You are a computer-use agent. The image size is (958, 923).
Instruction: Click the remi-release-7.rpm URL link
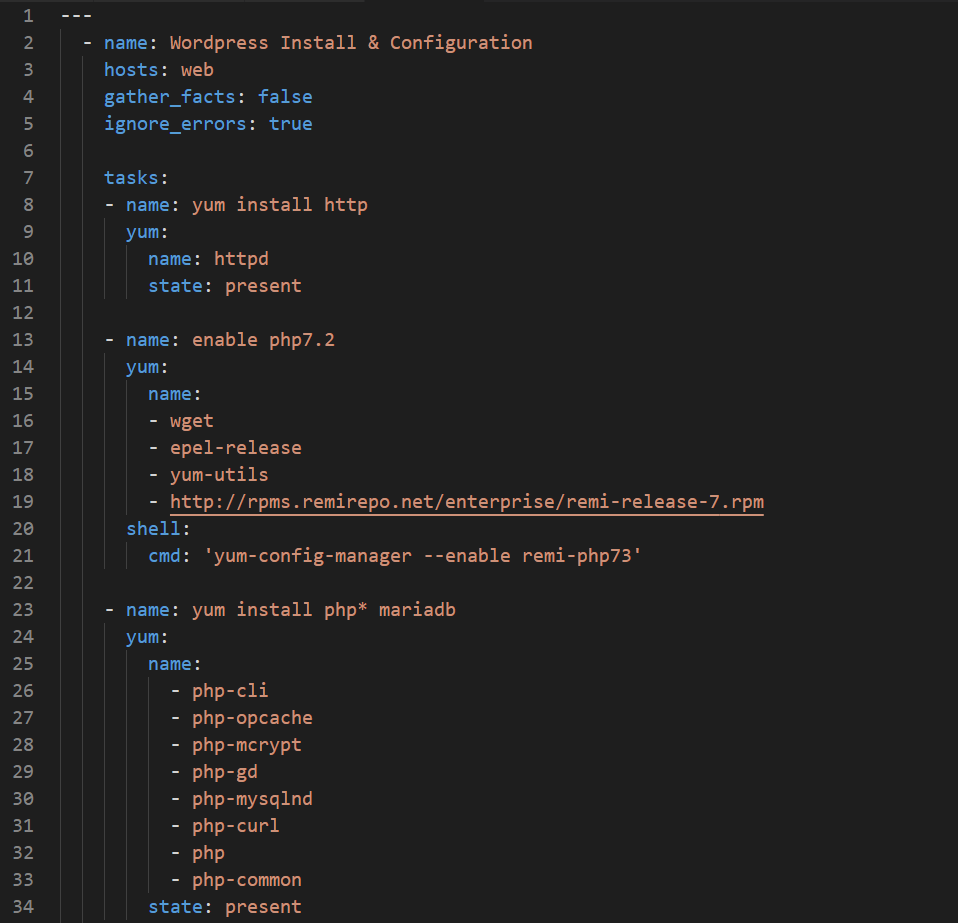click(467, 502)
